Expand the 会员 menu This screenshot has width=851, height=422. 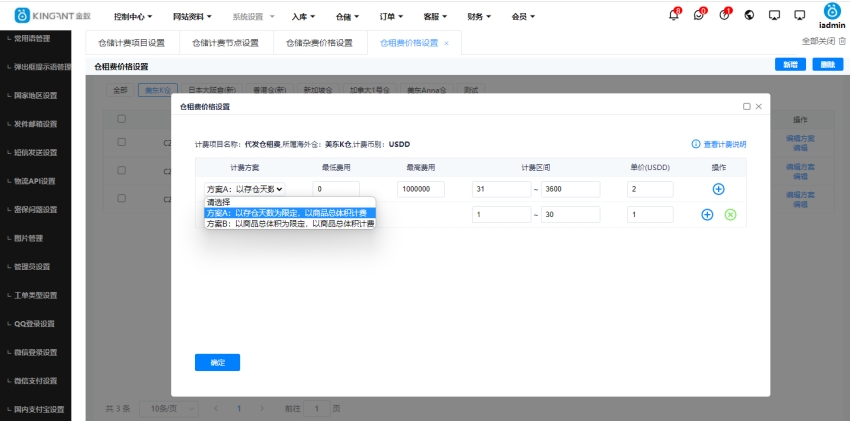point(523,17)
